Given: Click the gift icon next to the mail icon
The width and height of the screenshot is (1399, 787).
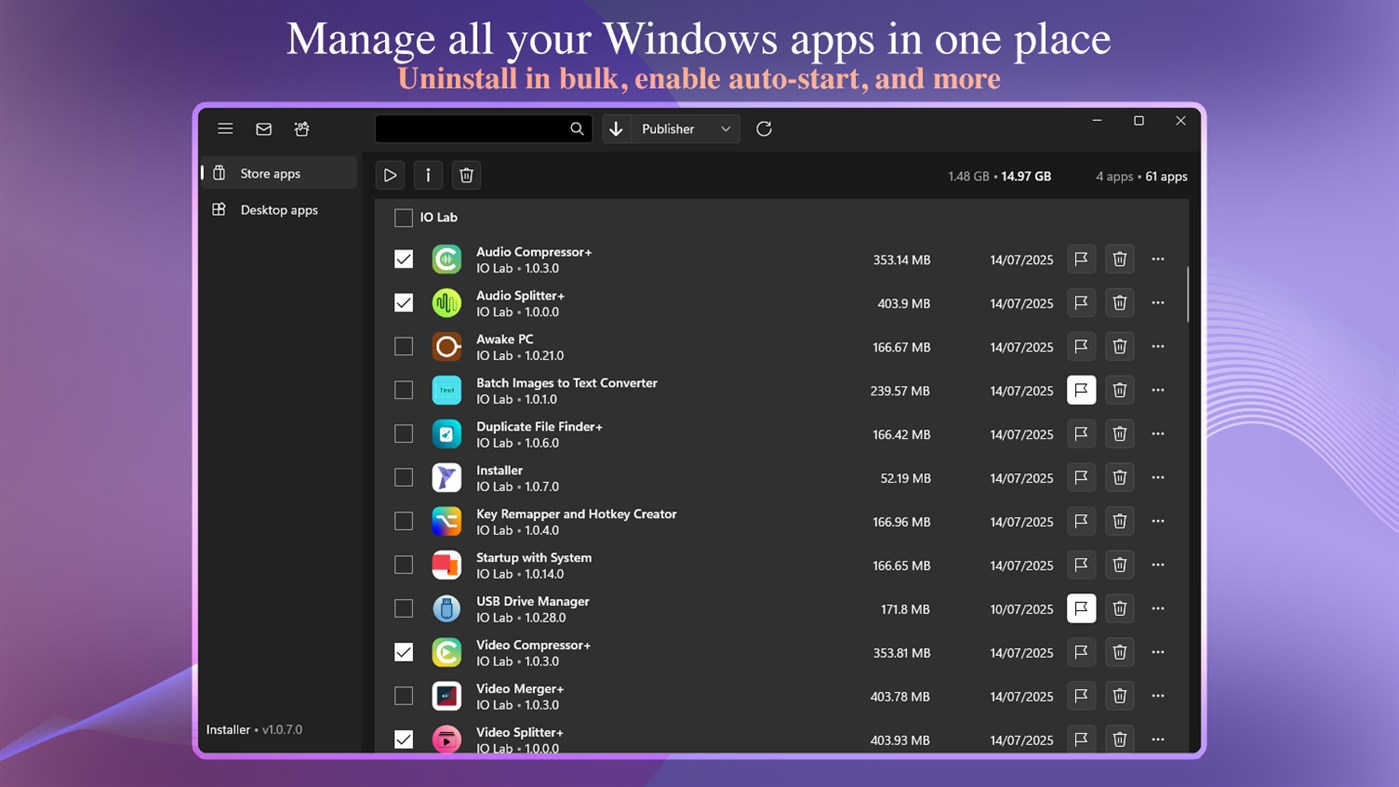Looking at the screenshot, I should click(x=301, y=128).
